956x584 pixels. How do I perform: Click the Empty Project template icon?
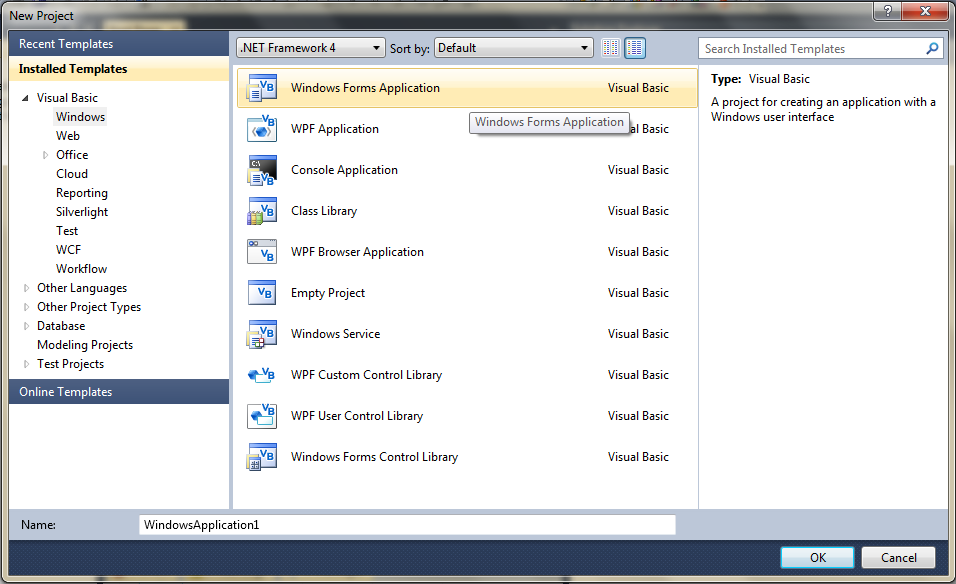pos(262,293)
